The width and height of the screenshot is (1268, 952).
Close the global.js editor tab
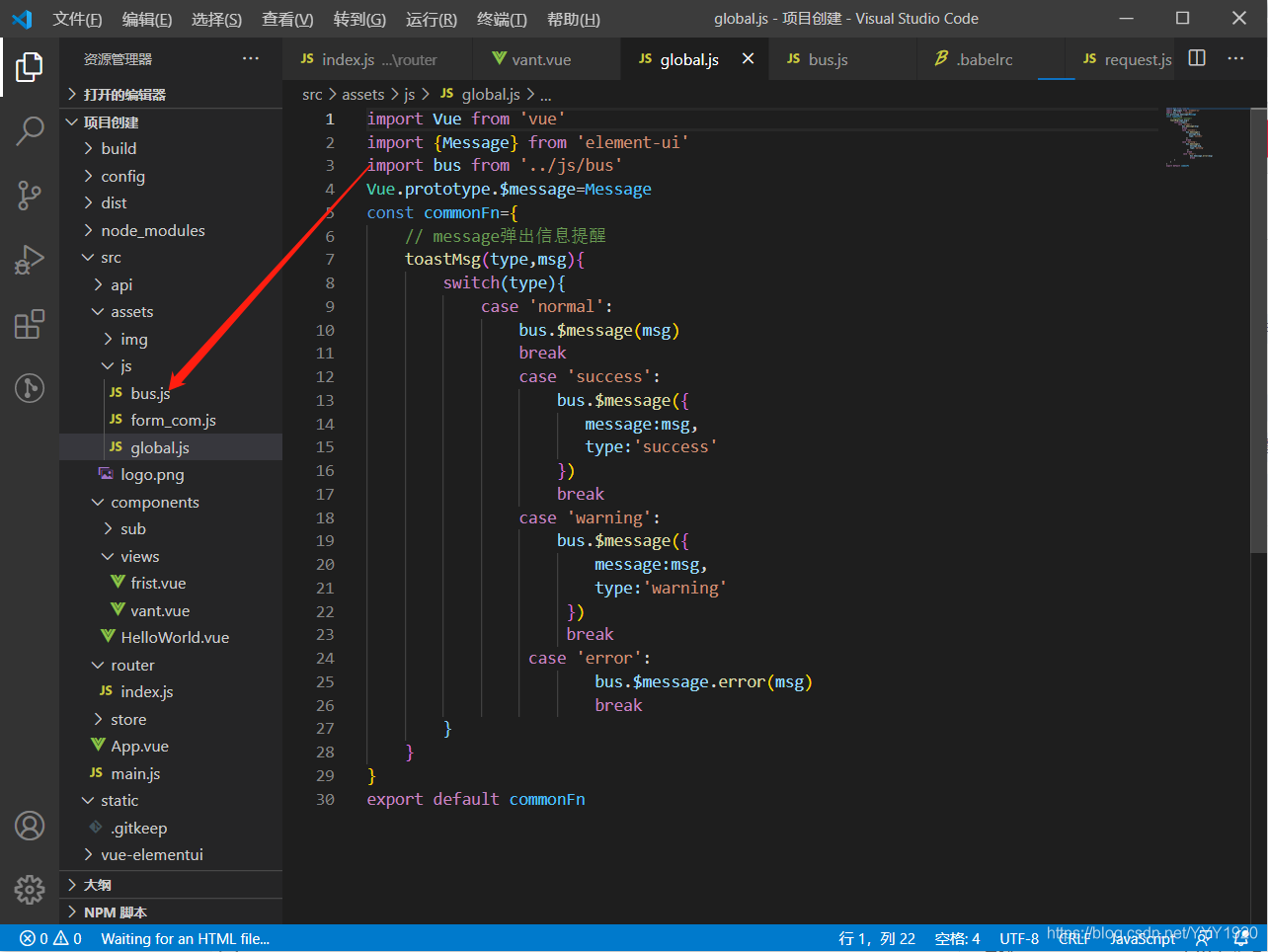(748, 59)
